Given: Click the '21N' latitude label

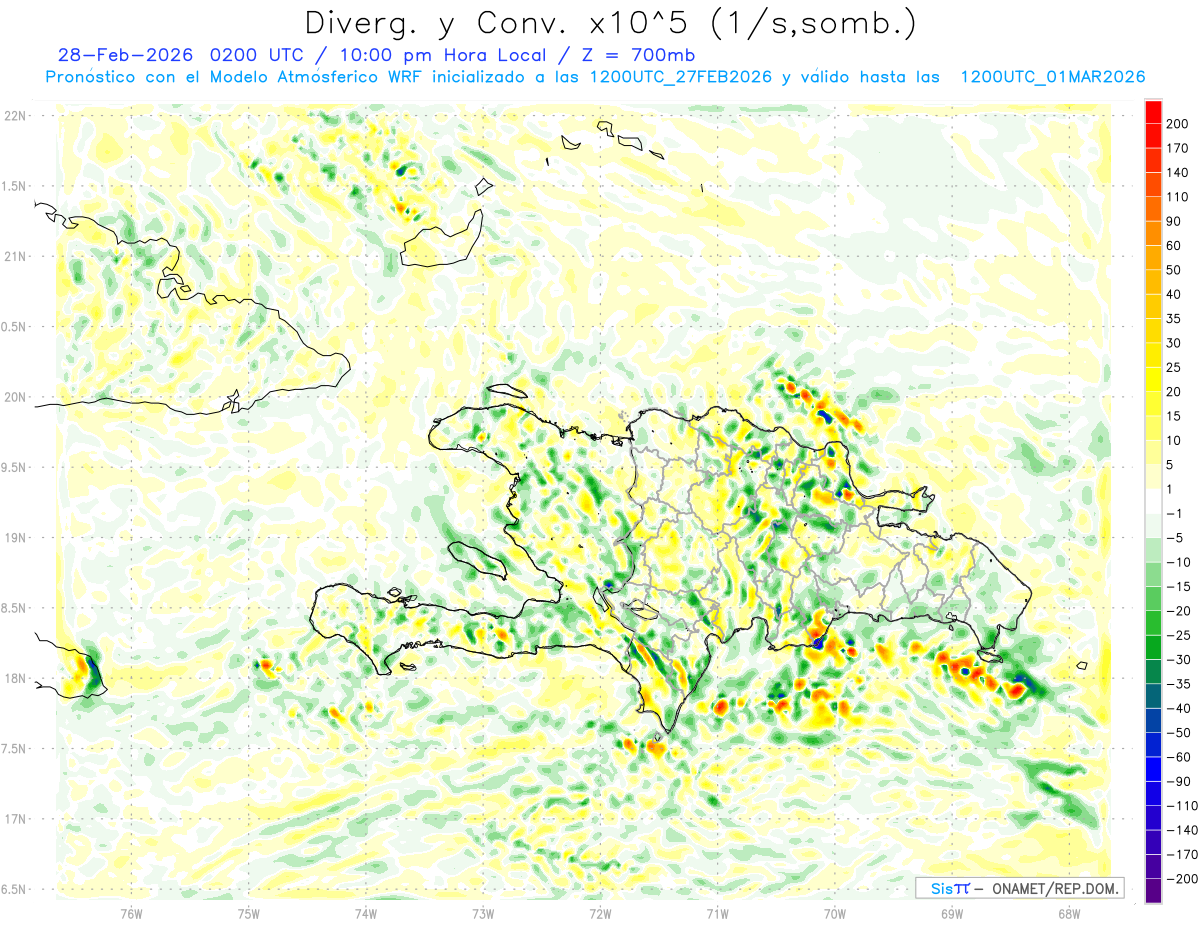Looking at the screenshot, I should 15,256.
